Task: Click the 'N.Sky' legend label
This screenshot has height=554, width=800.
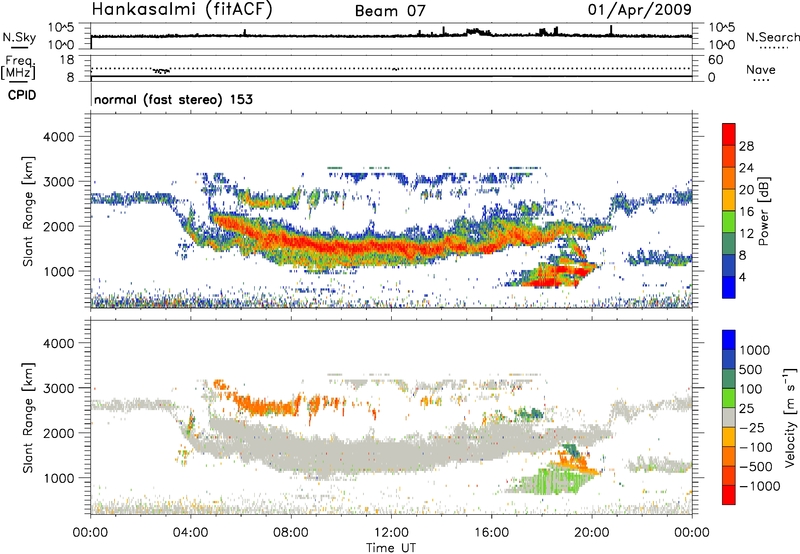Action: click(x=19, y=37)
